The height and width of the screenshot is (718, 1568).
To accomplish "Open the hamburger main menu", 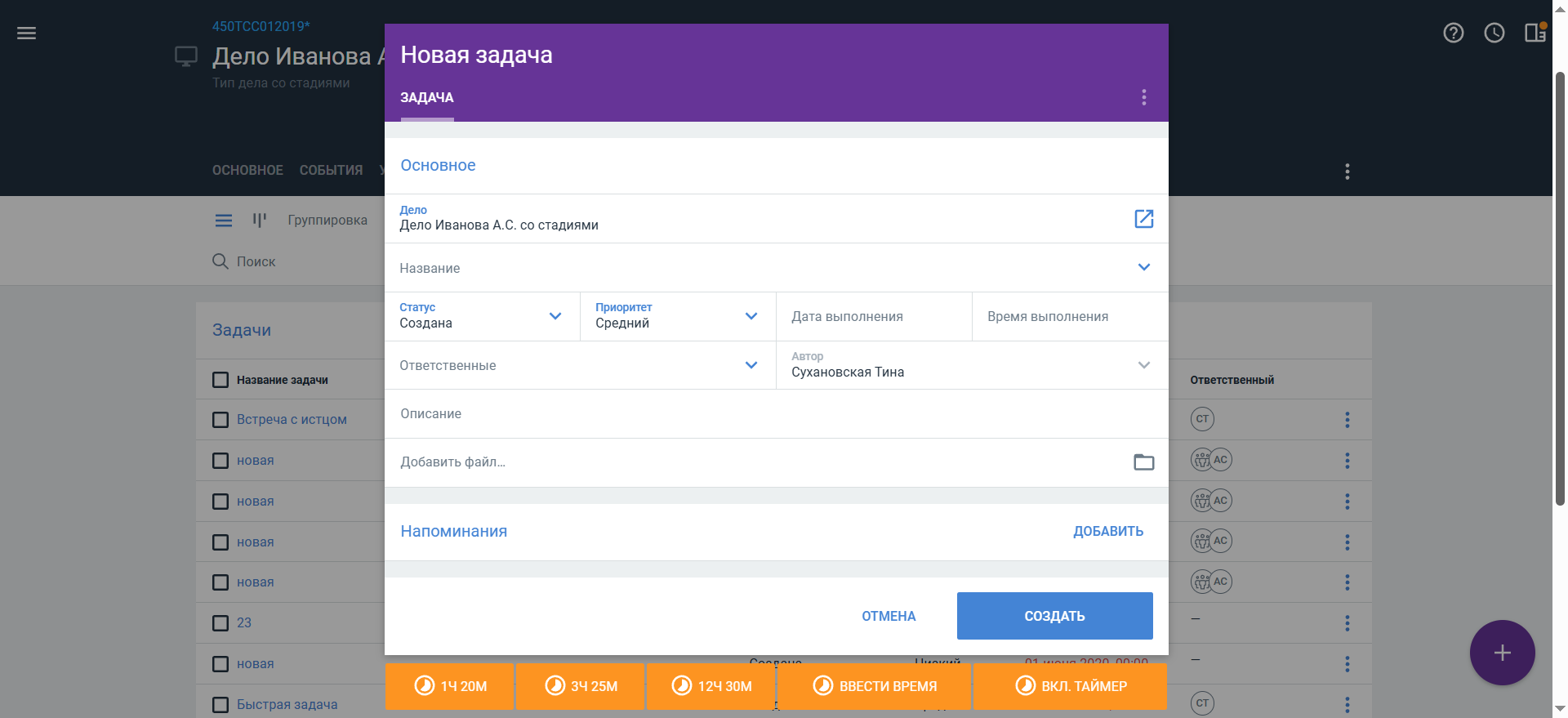I will click(x=26, y=33).
